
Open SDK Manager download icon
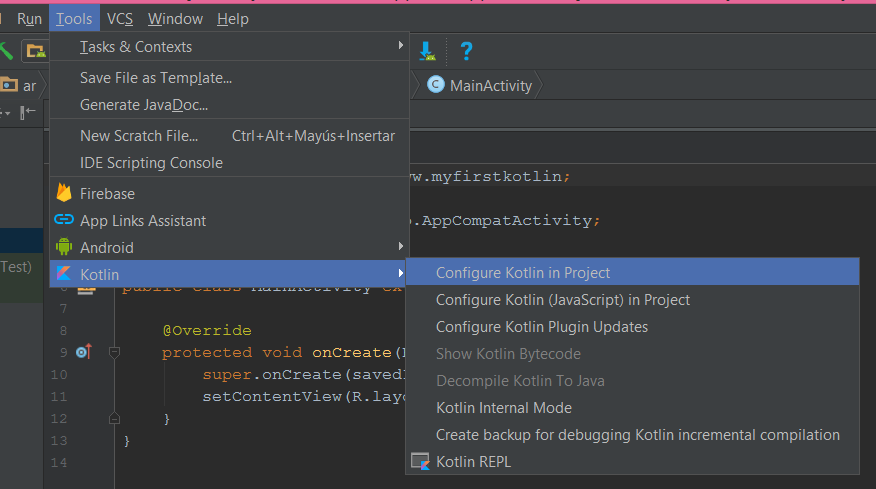[427, 51]
